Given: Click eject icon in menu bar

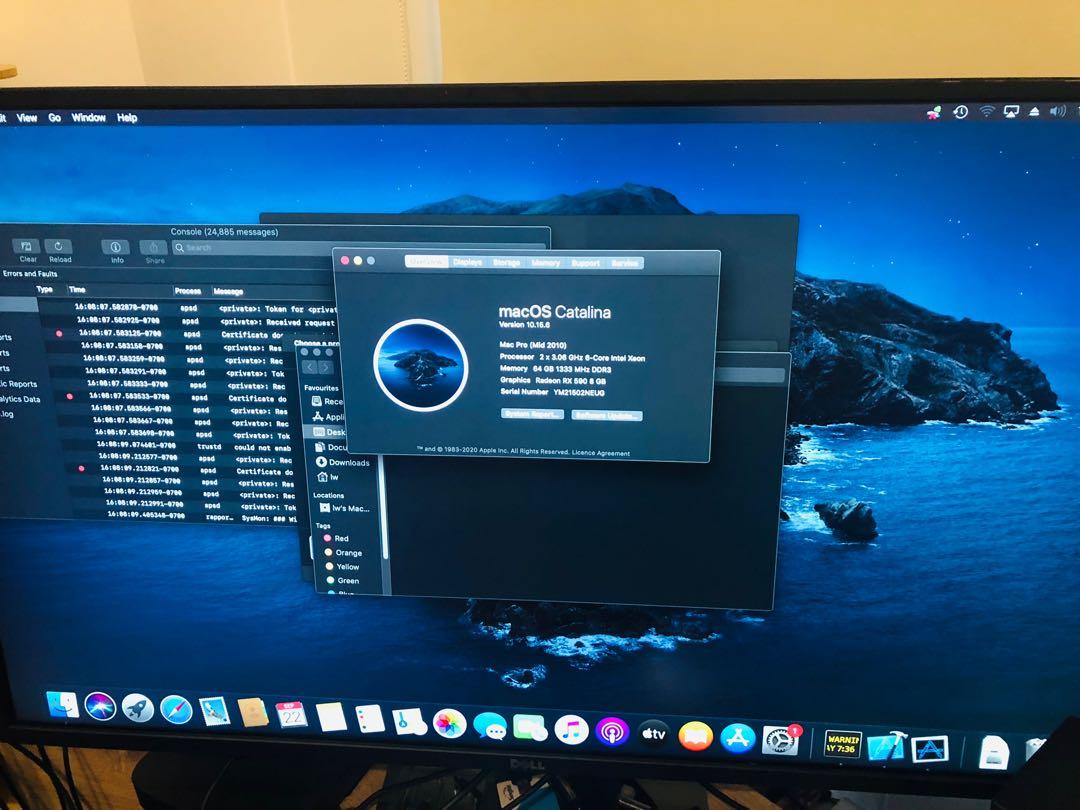Looking at the screenshot, I should pyautogui.click(x=1034, y=112).
